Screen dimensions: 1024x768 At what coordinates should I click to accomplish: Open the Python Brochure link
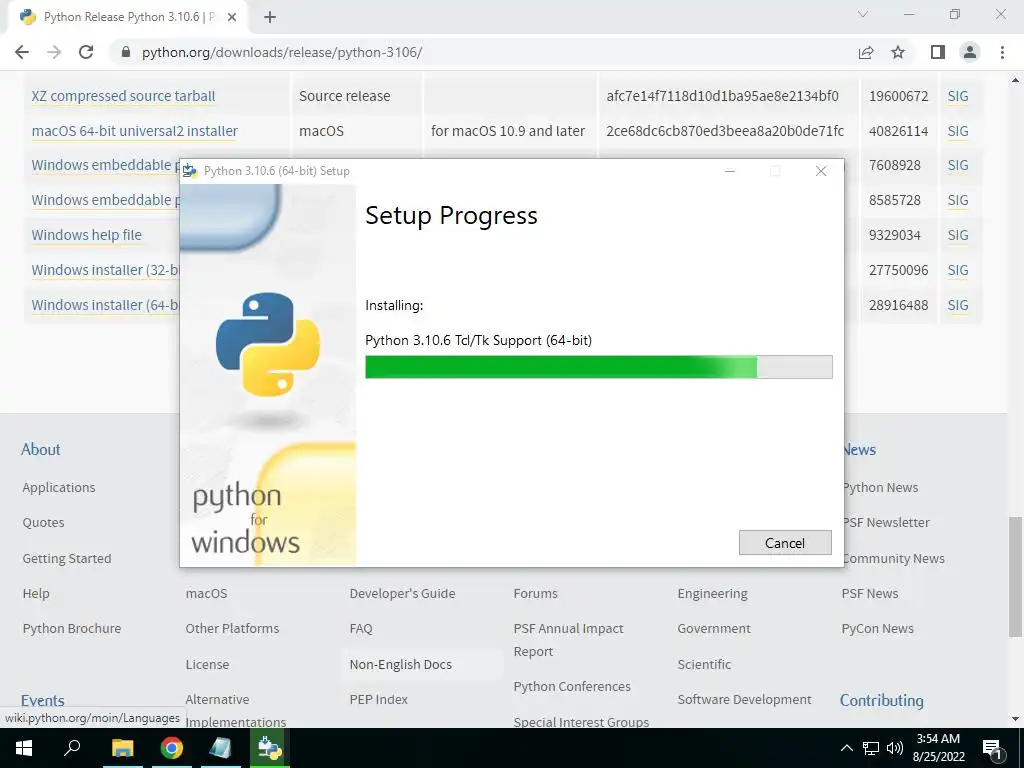[x=72, y=628]
